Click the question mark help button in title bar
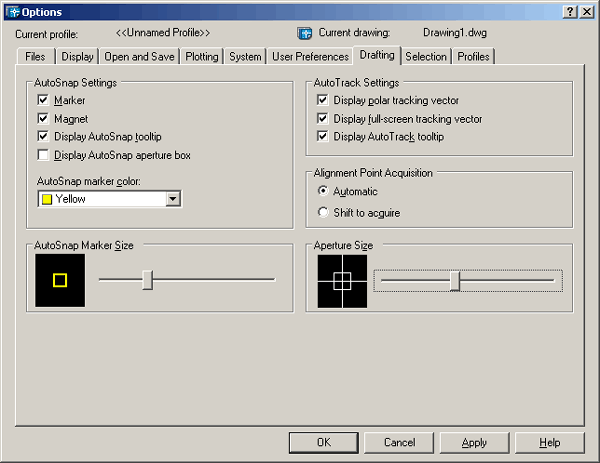600x463 pixels. [x=570, y=12]
